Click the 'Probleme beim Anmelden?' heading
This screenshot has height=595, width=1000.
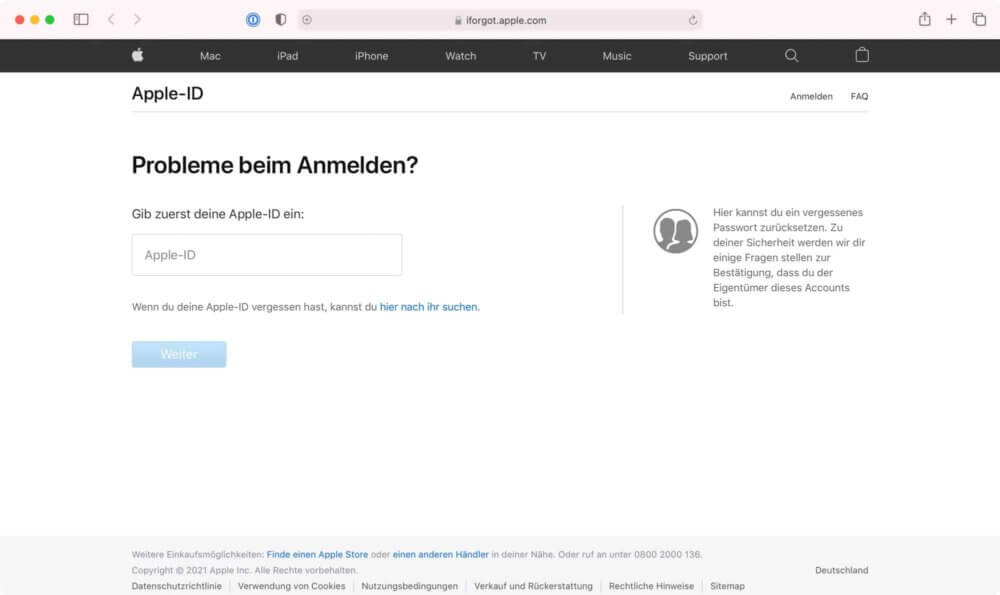(275, 165)
